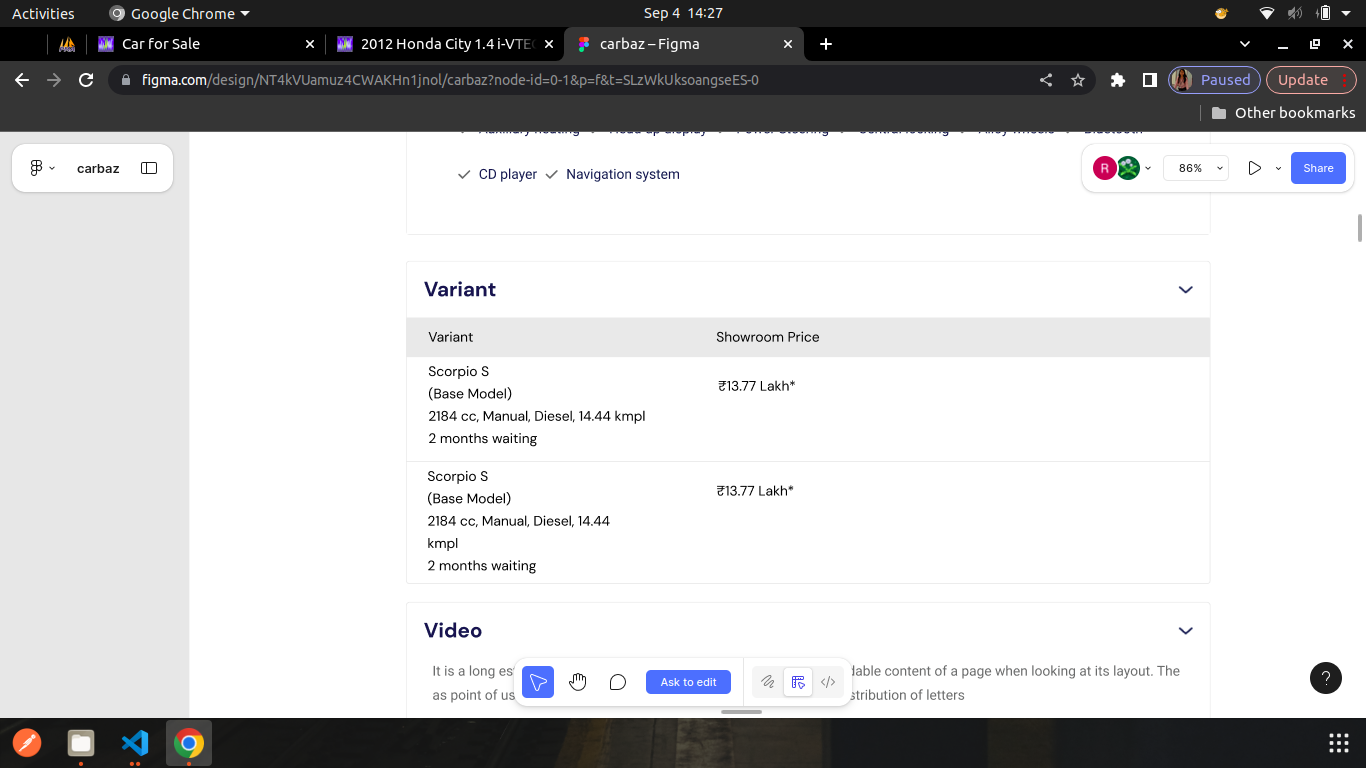Toggle the sidebar panel next to carbaz

click(x=149, y=168)
